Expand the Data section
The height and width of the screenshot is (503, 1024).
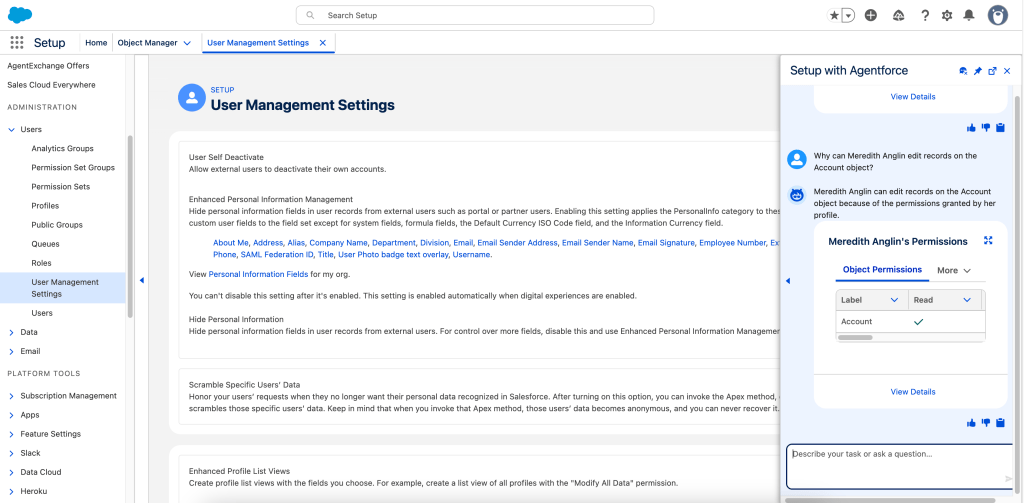pyautogui.click(x=11, y=332)
